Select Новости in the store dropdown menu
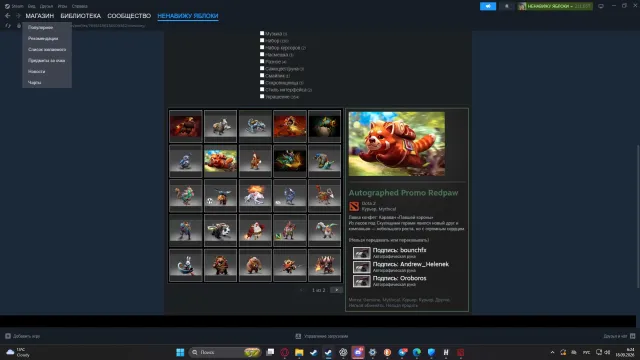Image resolution: width=640 pixels, height=360 pixels. [37, 71]
